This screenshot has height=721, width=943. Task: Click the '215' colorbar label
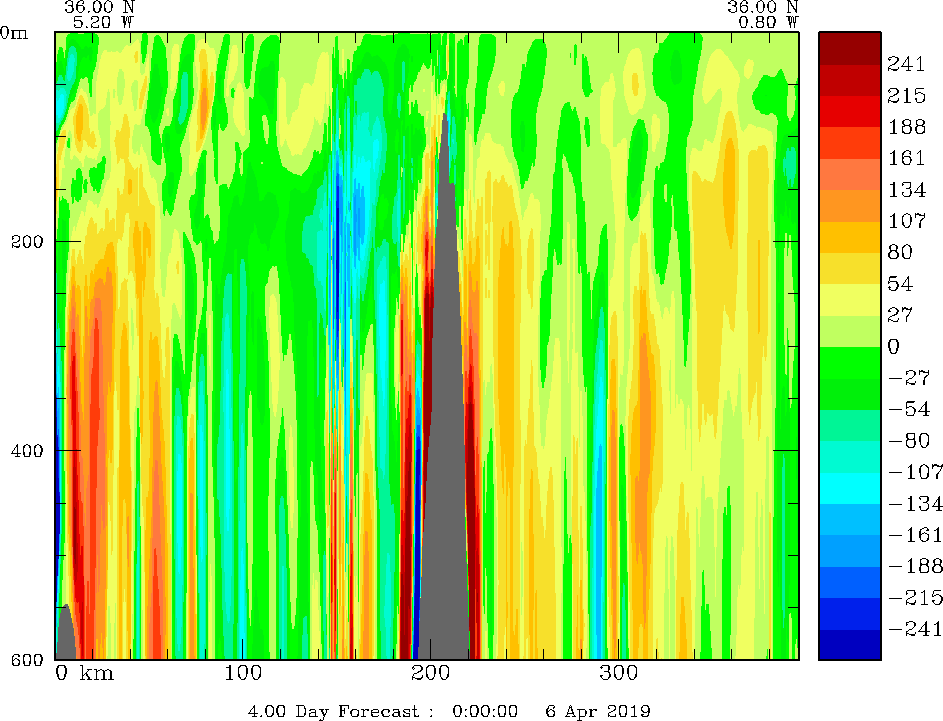tap(906, 96)
